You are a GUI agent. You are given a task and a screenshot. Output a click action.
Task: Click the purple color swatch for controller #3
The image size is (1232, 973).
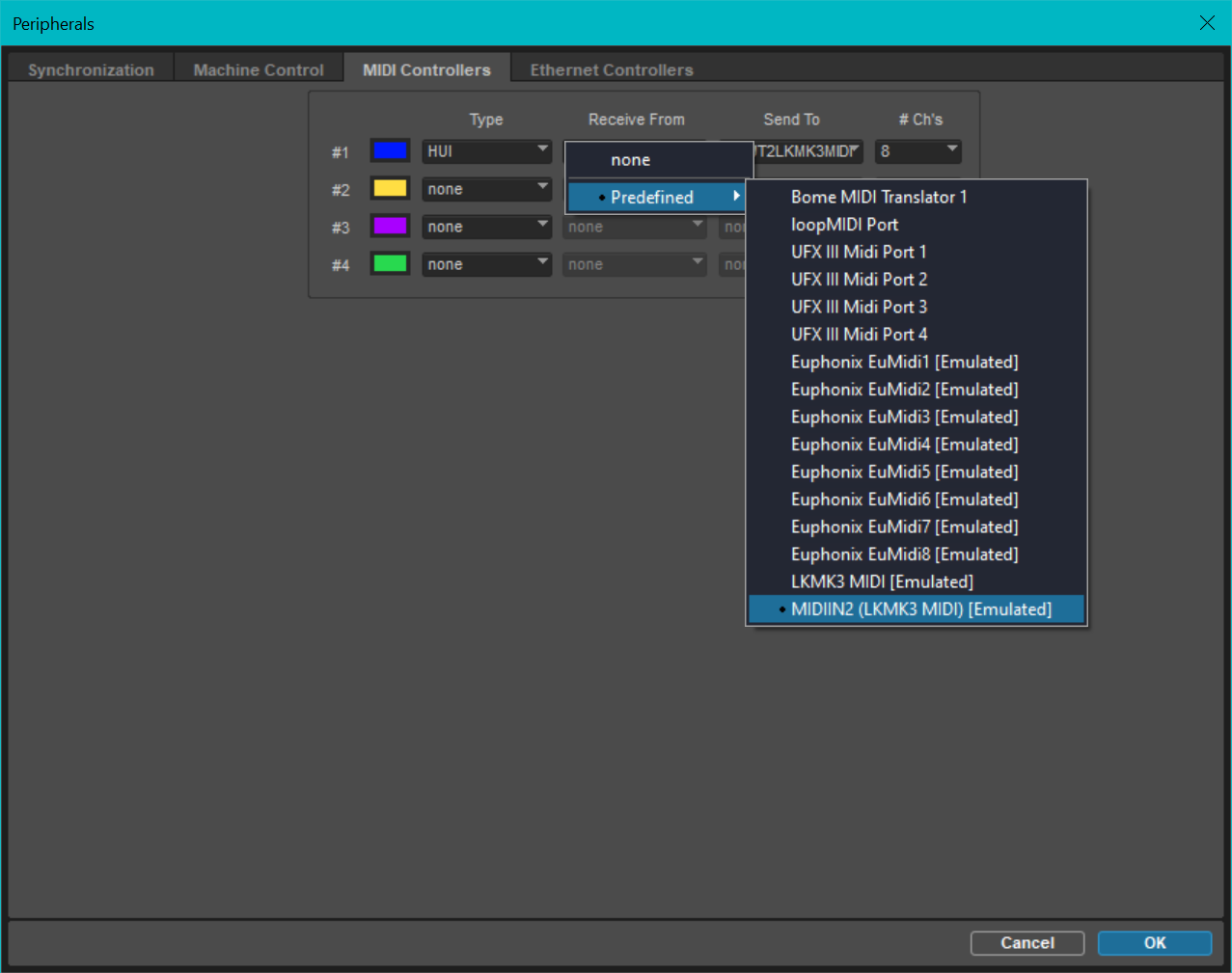tap(390, 226)
